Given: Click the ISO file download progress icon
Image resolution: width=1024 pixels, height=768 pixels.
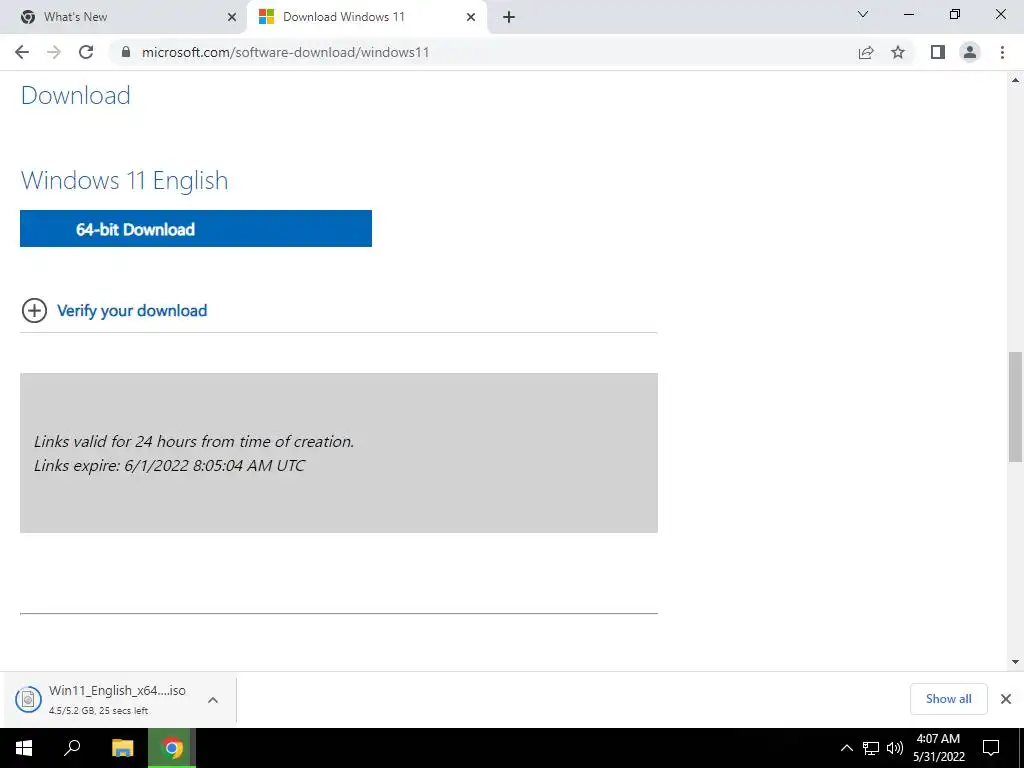Looking at the screenshot, I should coord(28,699).
